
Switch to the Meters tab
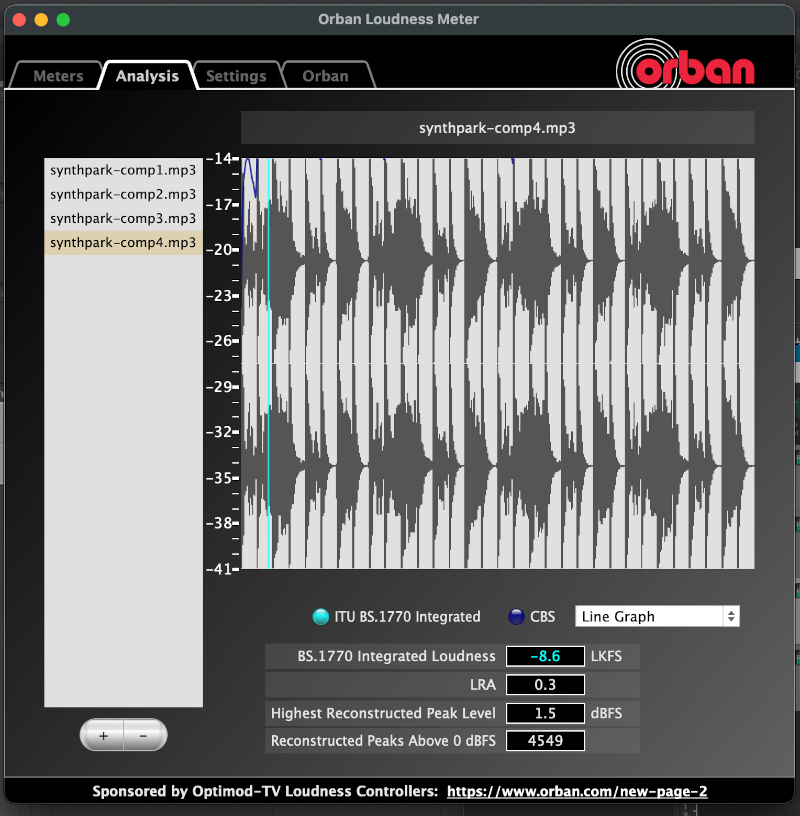pyautogui.click(x=58, y=76)
